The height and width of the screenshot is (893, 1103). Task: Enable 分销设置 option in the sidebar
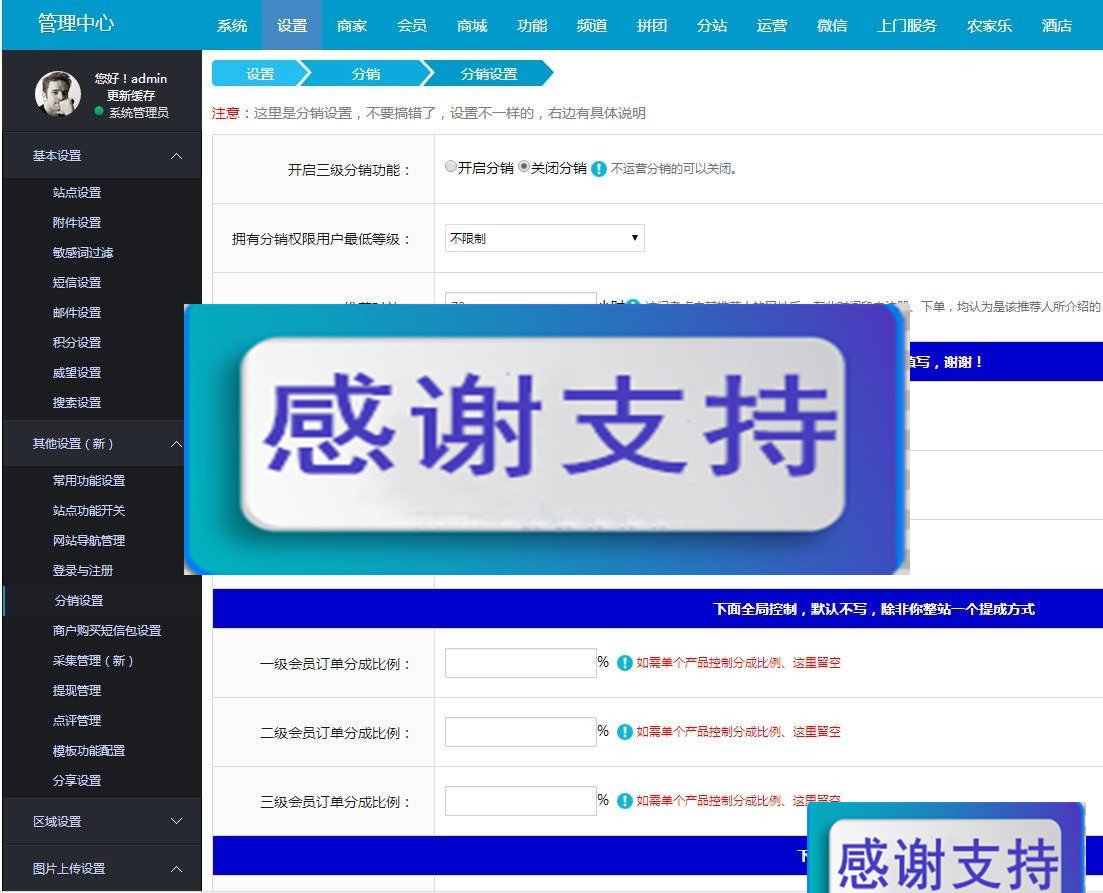click(78, 600)
